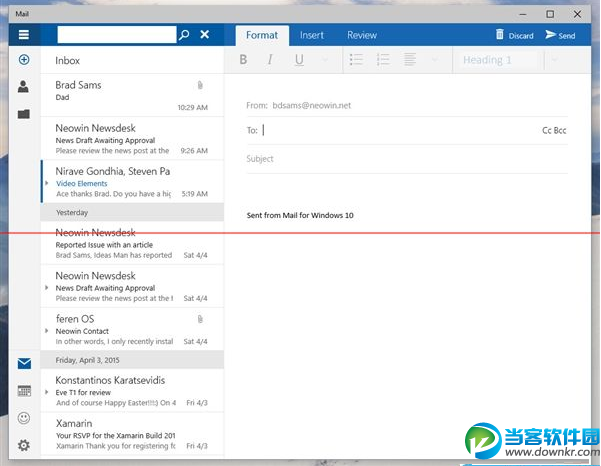The height and width of the screenshot is (466, 601).
Task: Click the Yesterday group header
Action: click(x=132, y=212)
